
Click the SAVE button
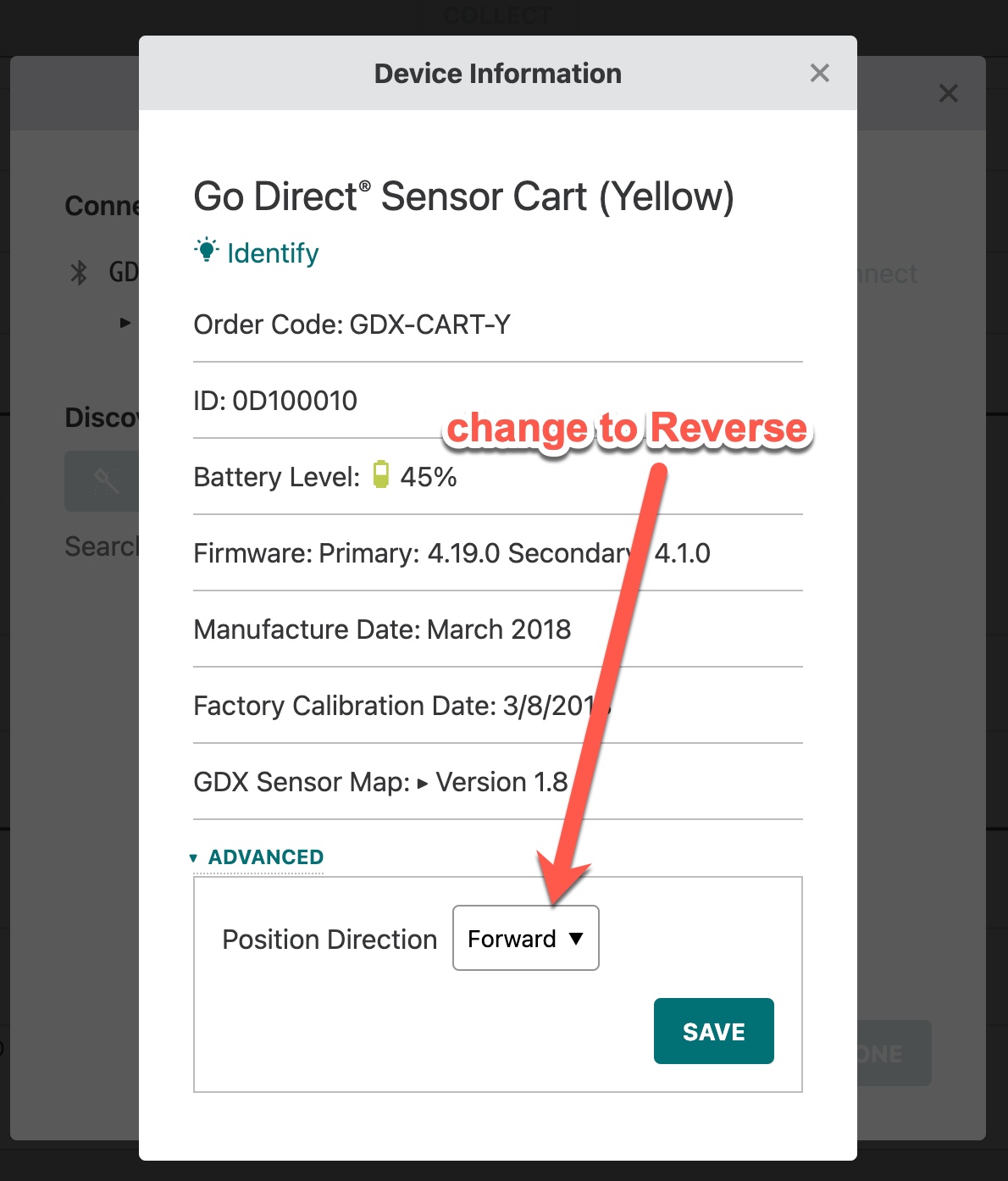point(713,1031)
